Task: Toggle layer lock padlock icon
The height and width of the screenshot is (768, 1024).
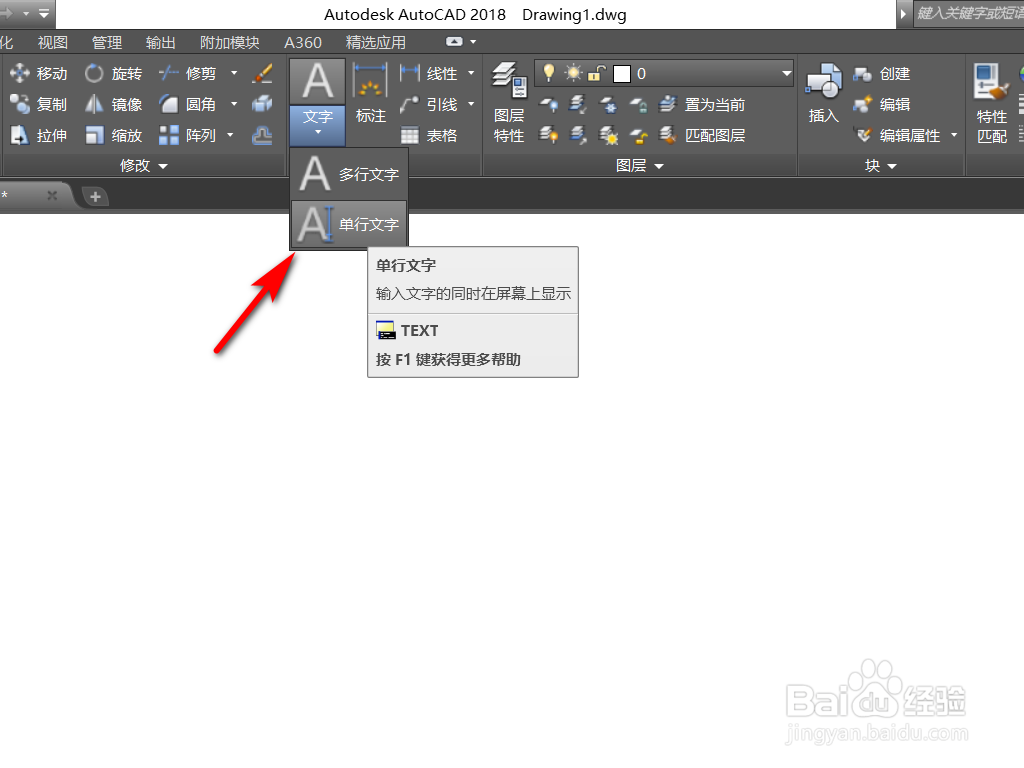Action: [596, 73]
